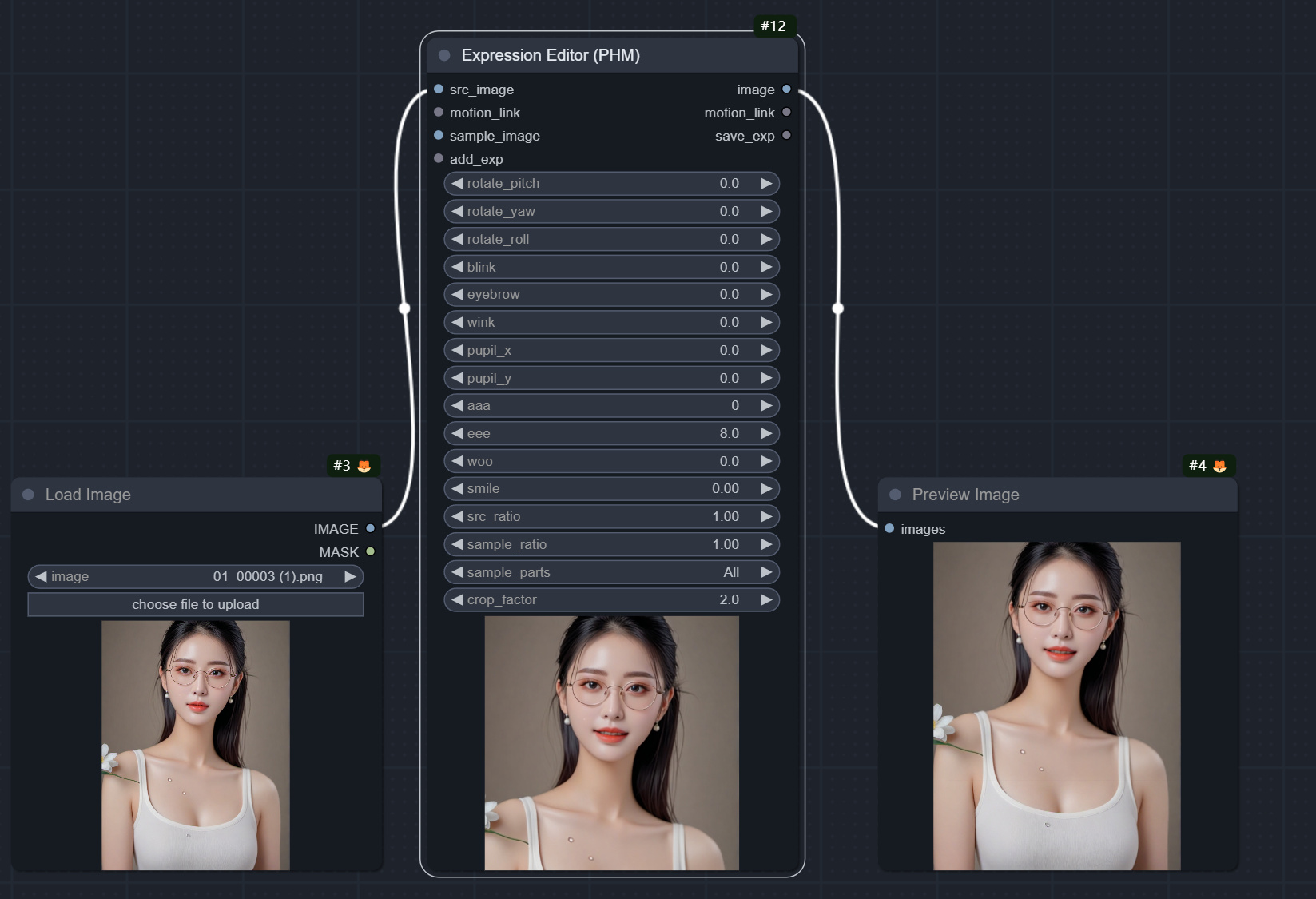Click the images input dot on Preview Image
This screenshot has width=1316, height=899.
click(x=889, y=528)
